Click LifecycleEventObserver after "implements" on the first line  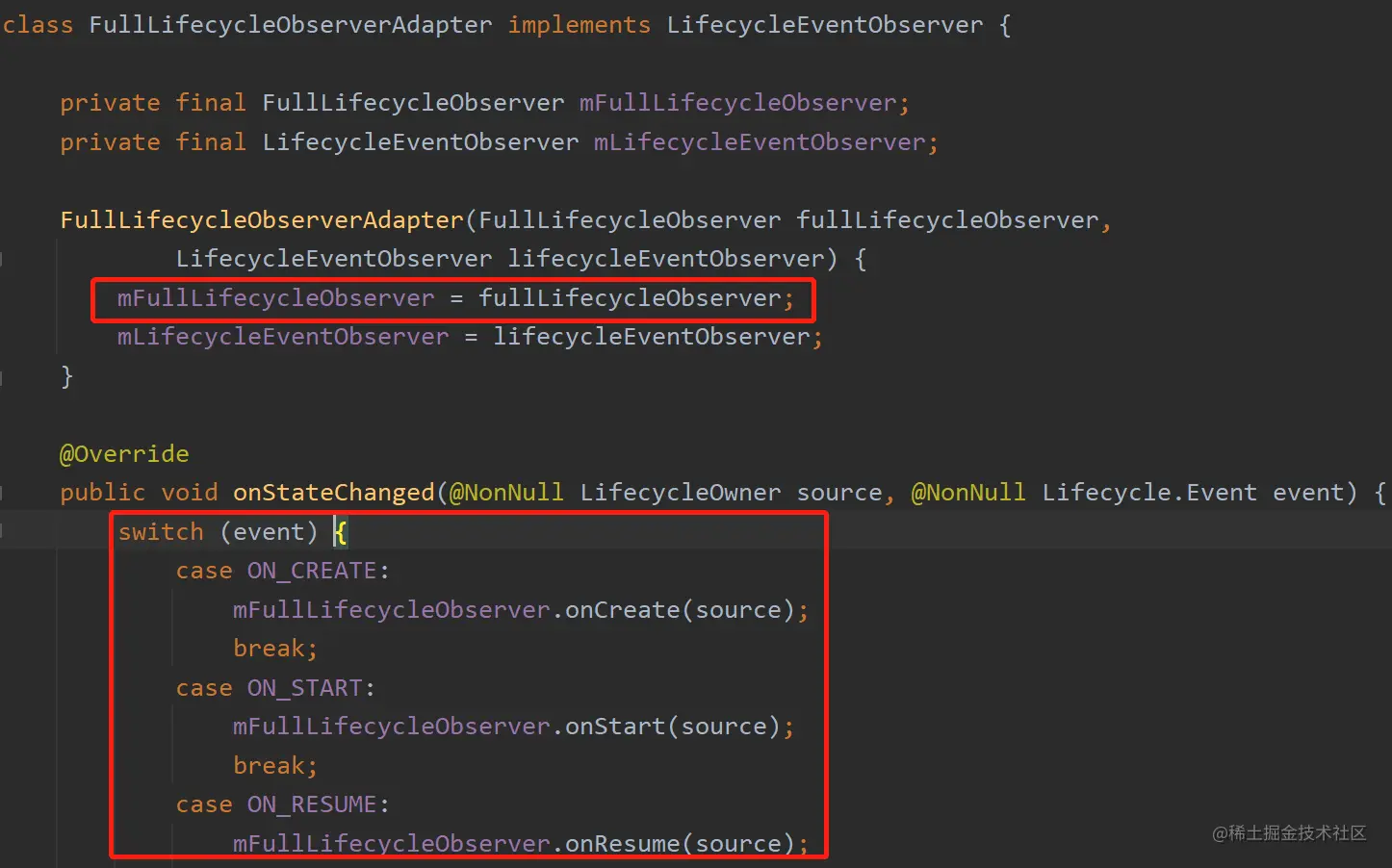825,25
